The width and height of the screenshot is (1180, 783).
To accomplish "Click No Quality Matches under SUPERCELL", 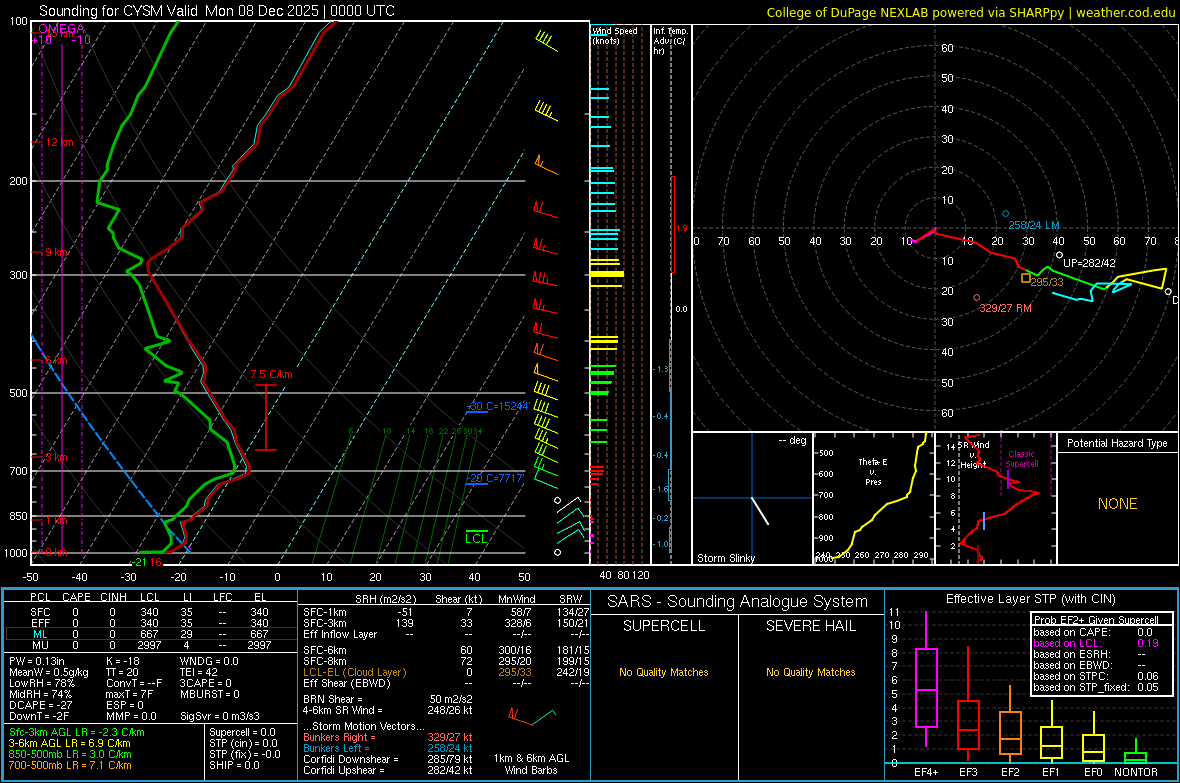I will pyautogui.click(x=664, y=672).
